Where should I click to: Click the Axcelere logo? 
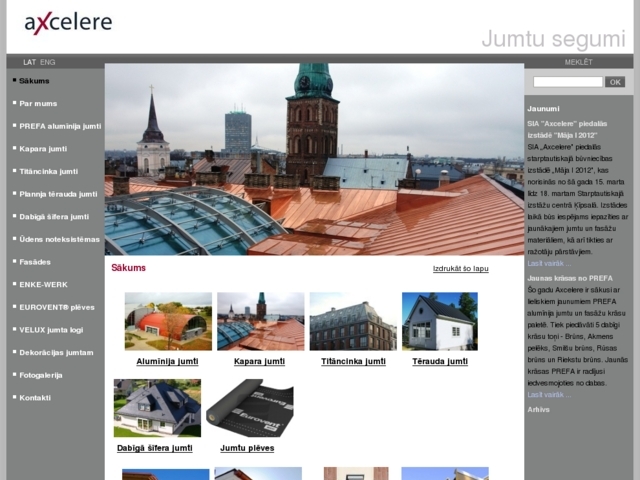coord(68,22)
